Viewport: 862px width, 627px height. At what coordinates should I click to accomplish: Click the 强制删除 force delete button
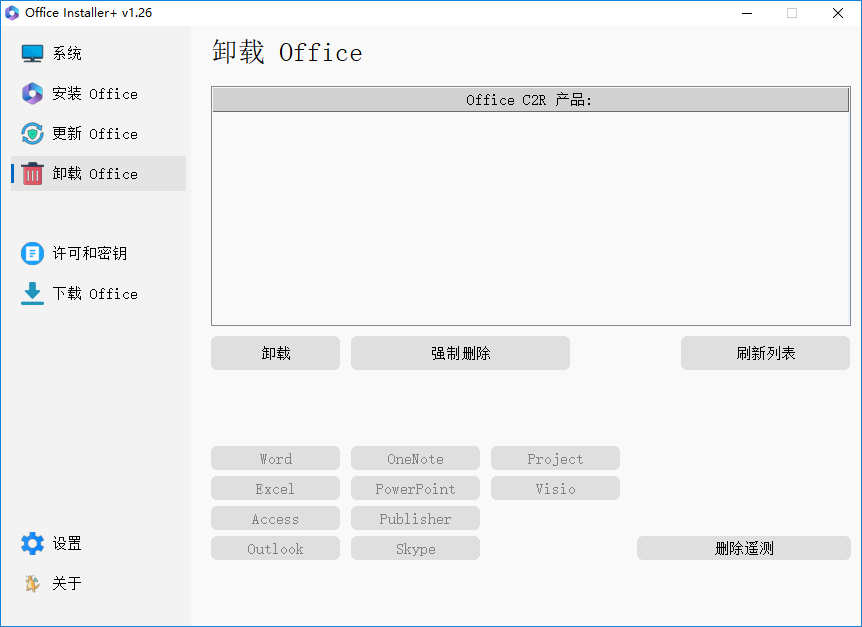click(460, 352)
